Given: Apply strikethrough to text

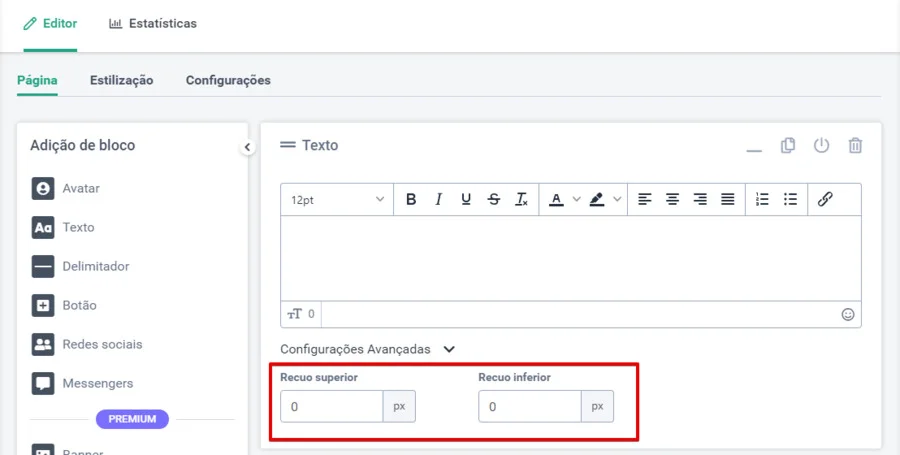Looking at the screenshot, I should point(494,200).
